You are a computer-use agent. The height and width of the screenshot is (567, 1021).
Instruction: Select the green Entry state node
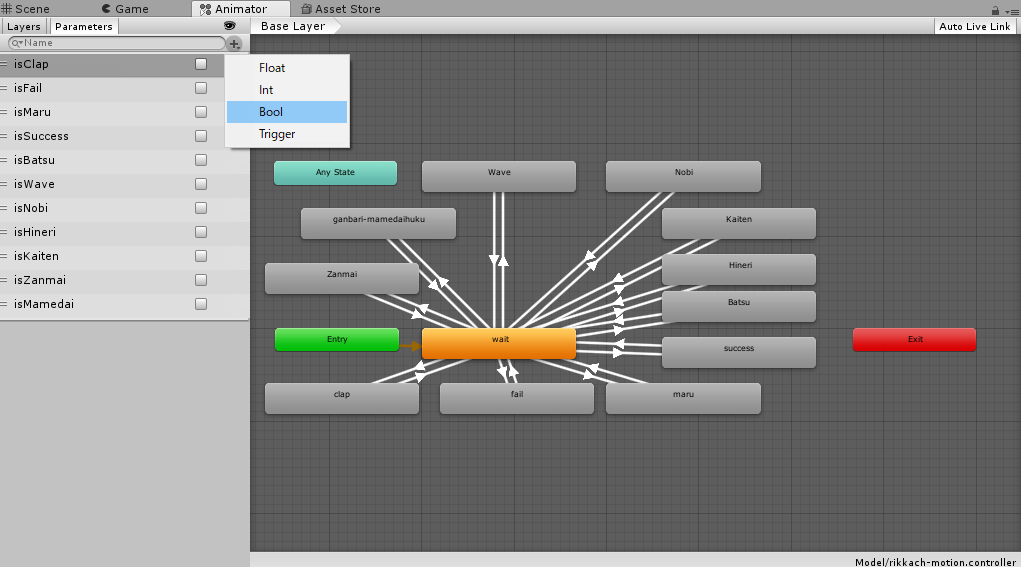click(336, 340)
